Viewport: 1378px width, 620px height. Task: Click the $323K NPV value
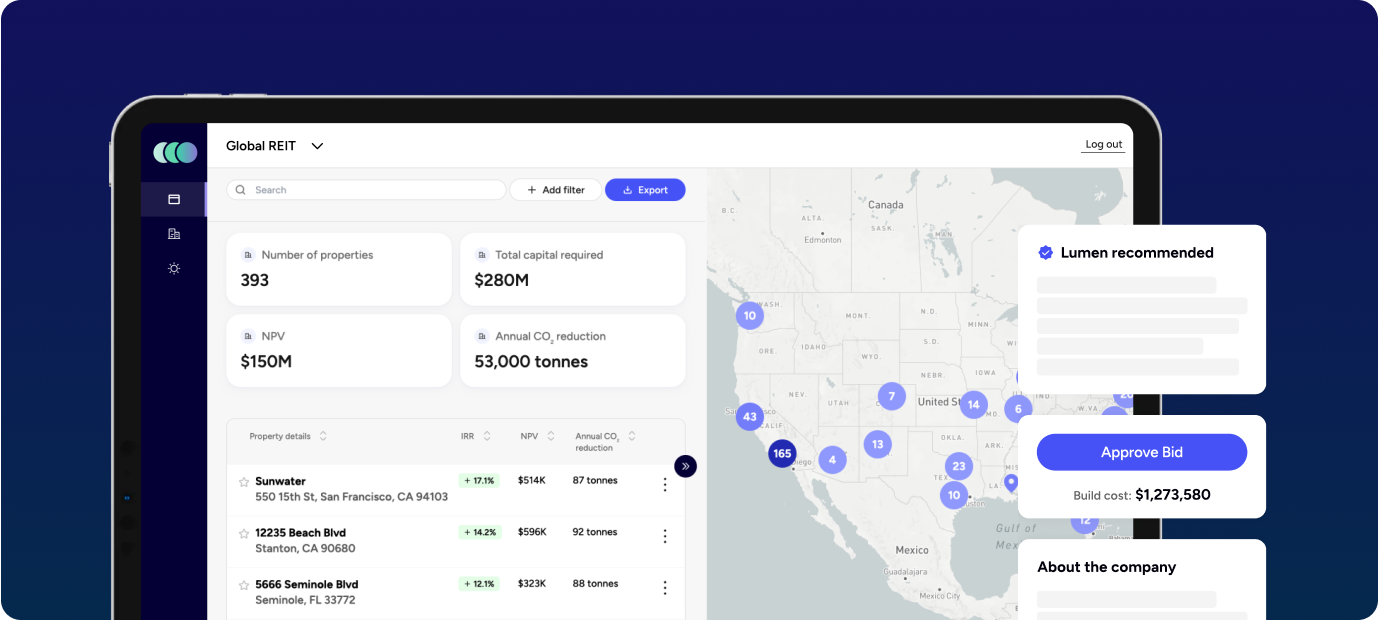tap(532, 584)
